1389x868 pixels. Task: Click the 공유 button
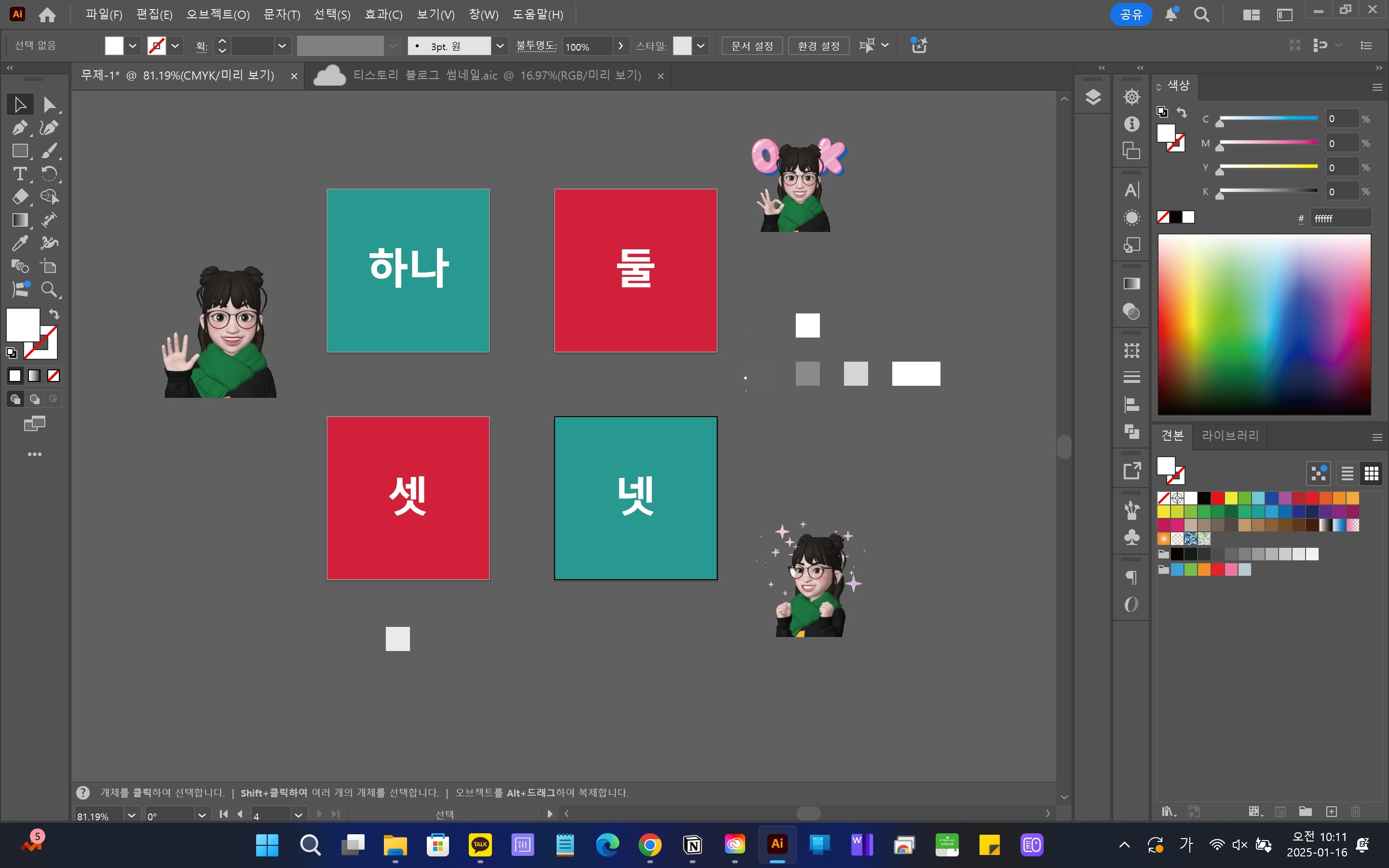point(1131,14)
